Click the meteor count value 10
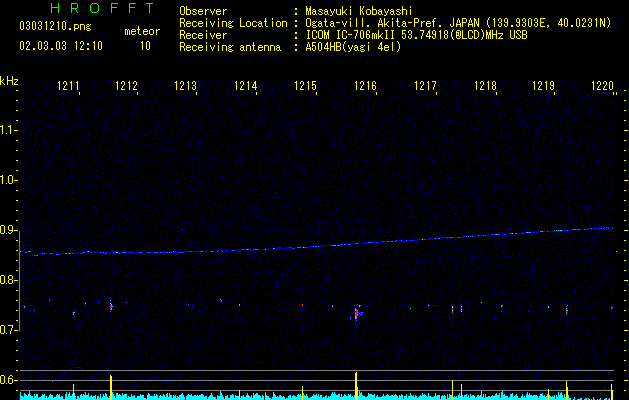Viewport: 629px width, 400px height. (x=145, y=46)
